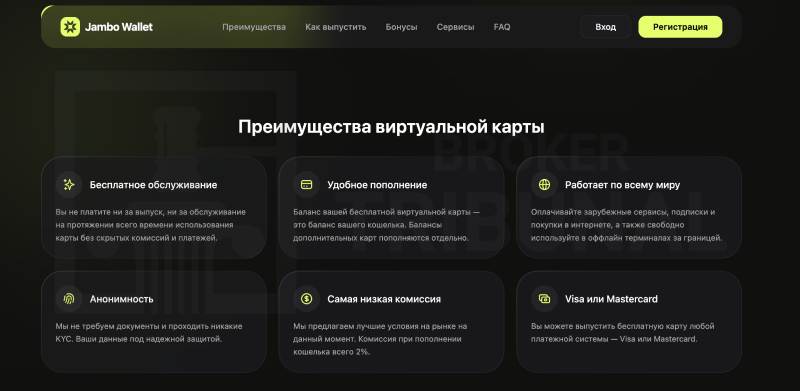This screenshot has height=391, width=800.
Task: Open the FAQ navigation link
Action: pyautogui.click(x=502, y=27)
